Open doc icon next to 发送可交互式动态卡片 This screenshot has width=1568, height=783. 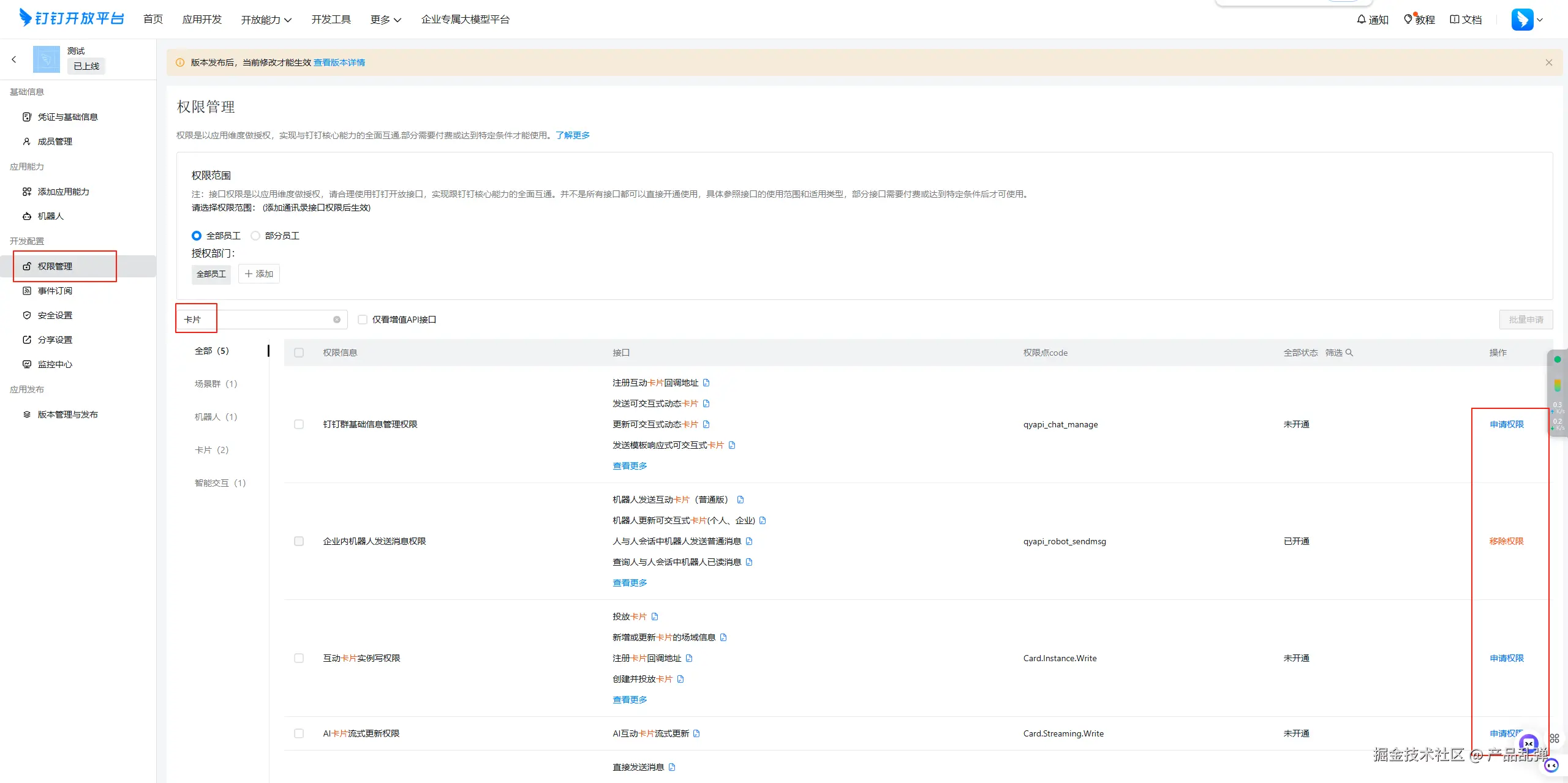(706, 403)
